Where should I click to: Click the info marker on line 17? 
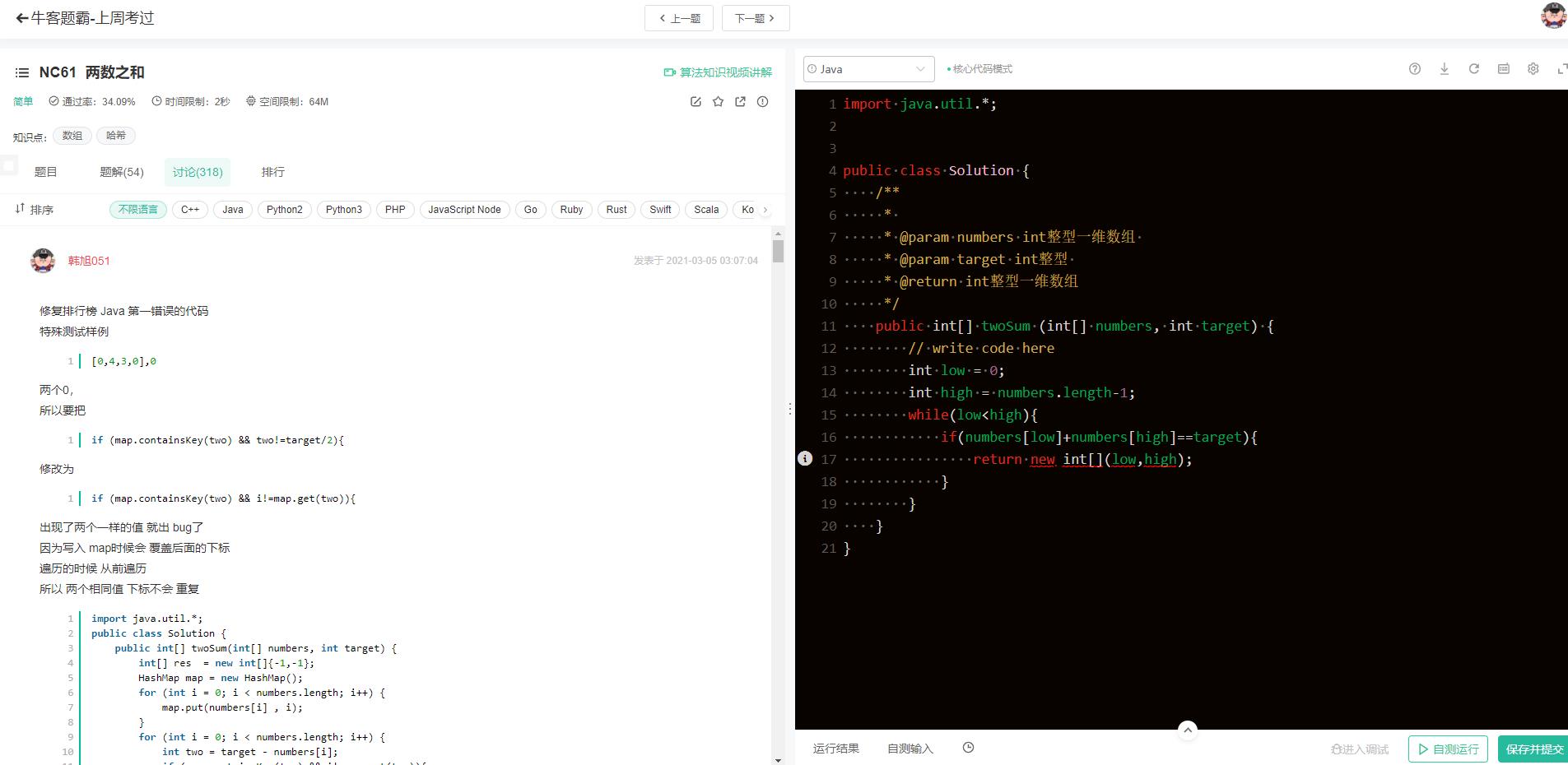coord(805,458)
